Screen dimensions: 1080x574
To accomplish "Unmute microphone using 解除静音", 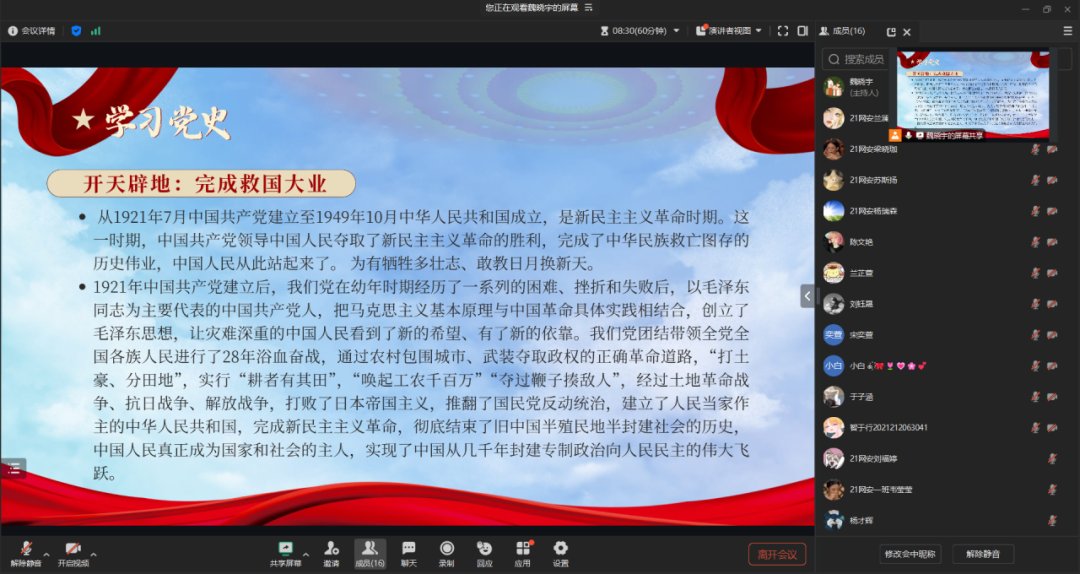I will point(26,553).
